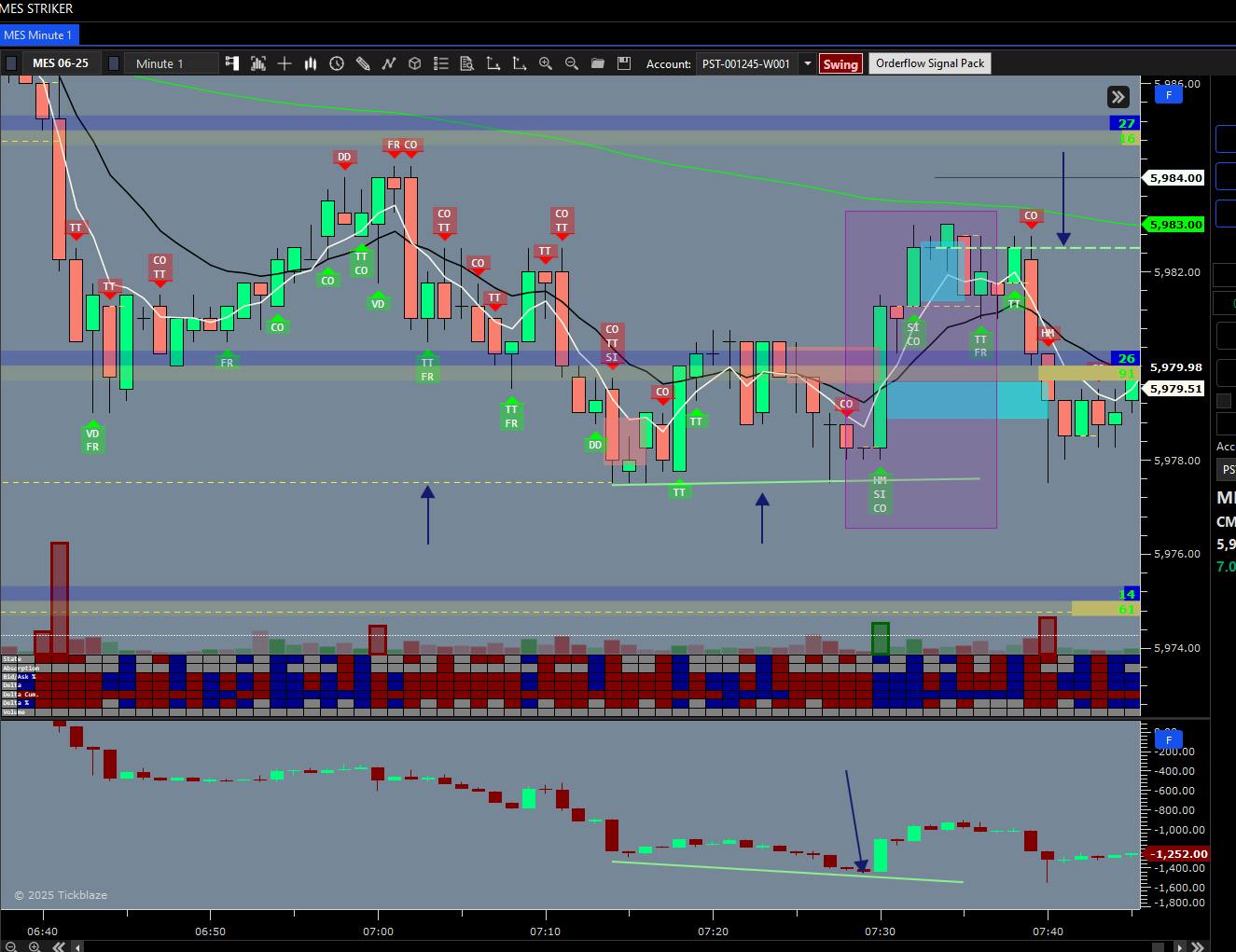Open the bulleted list icon
1236x952 pixels.
[441, 63]
